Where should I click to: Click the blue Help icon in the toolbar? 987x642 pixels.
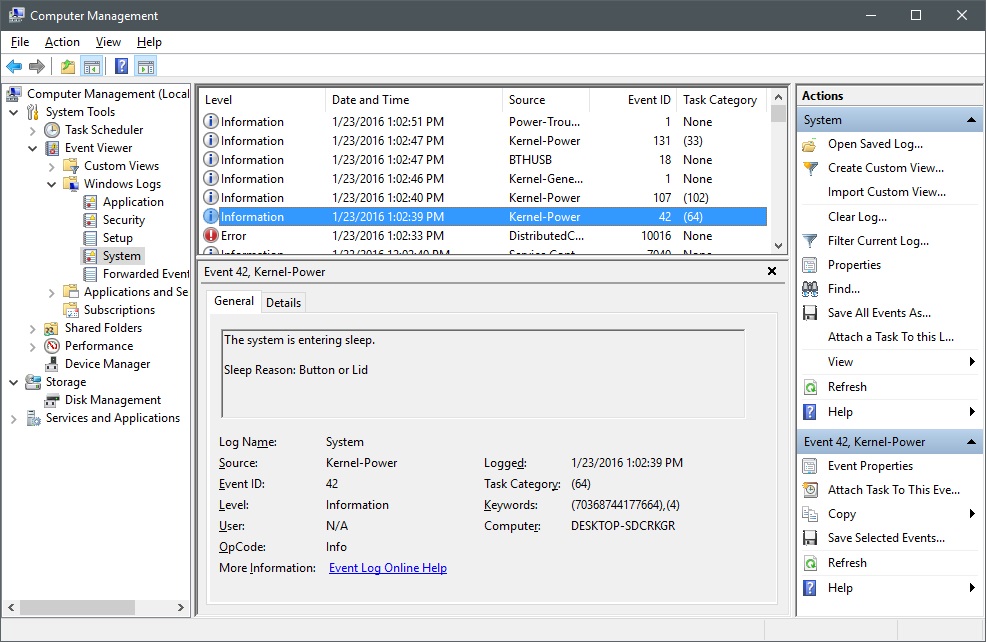(121, 67)
